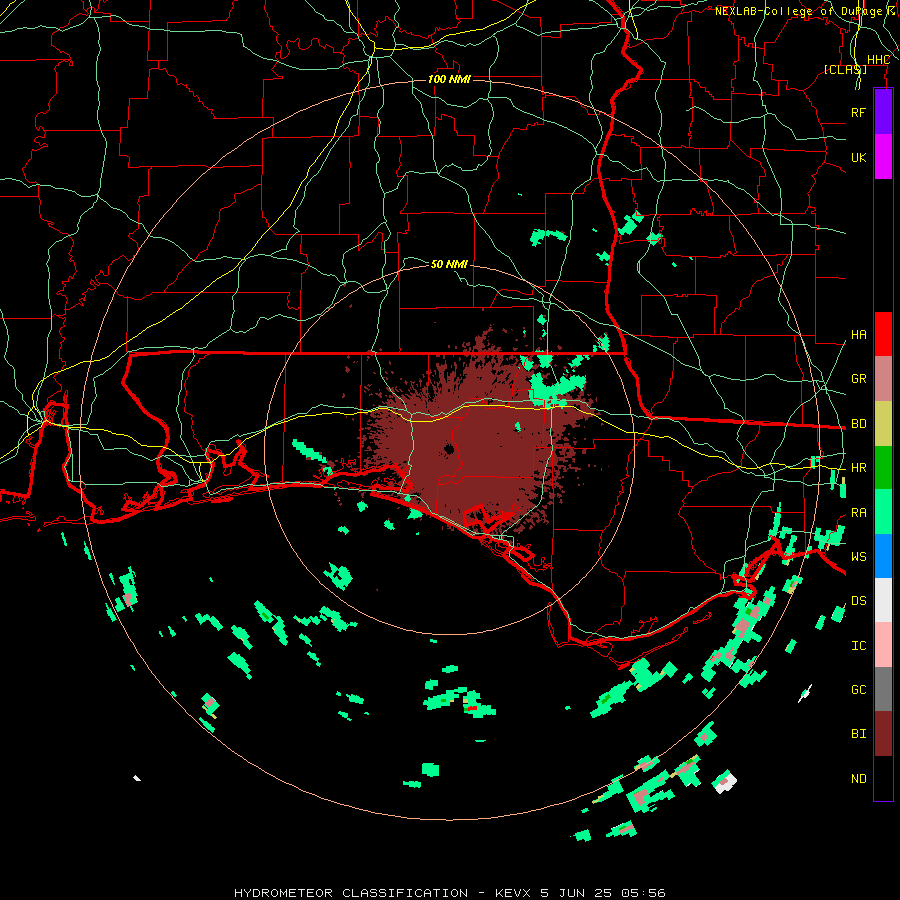Click the "RF" legend label
Image resolution: width=900 pixels, height=900 pixels.
858,112
